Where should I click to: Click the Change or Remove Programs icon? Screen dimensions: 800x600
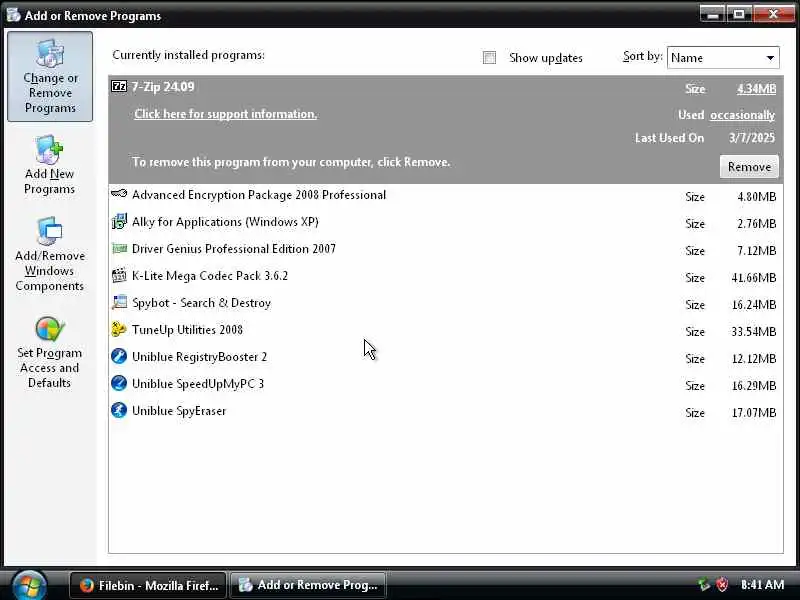point(50,53)
